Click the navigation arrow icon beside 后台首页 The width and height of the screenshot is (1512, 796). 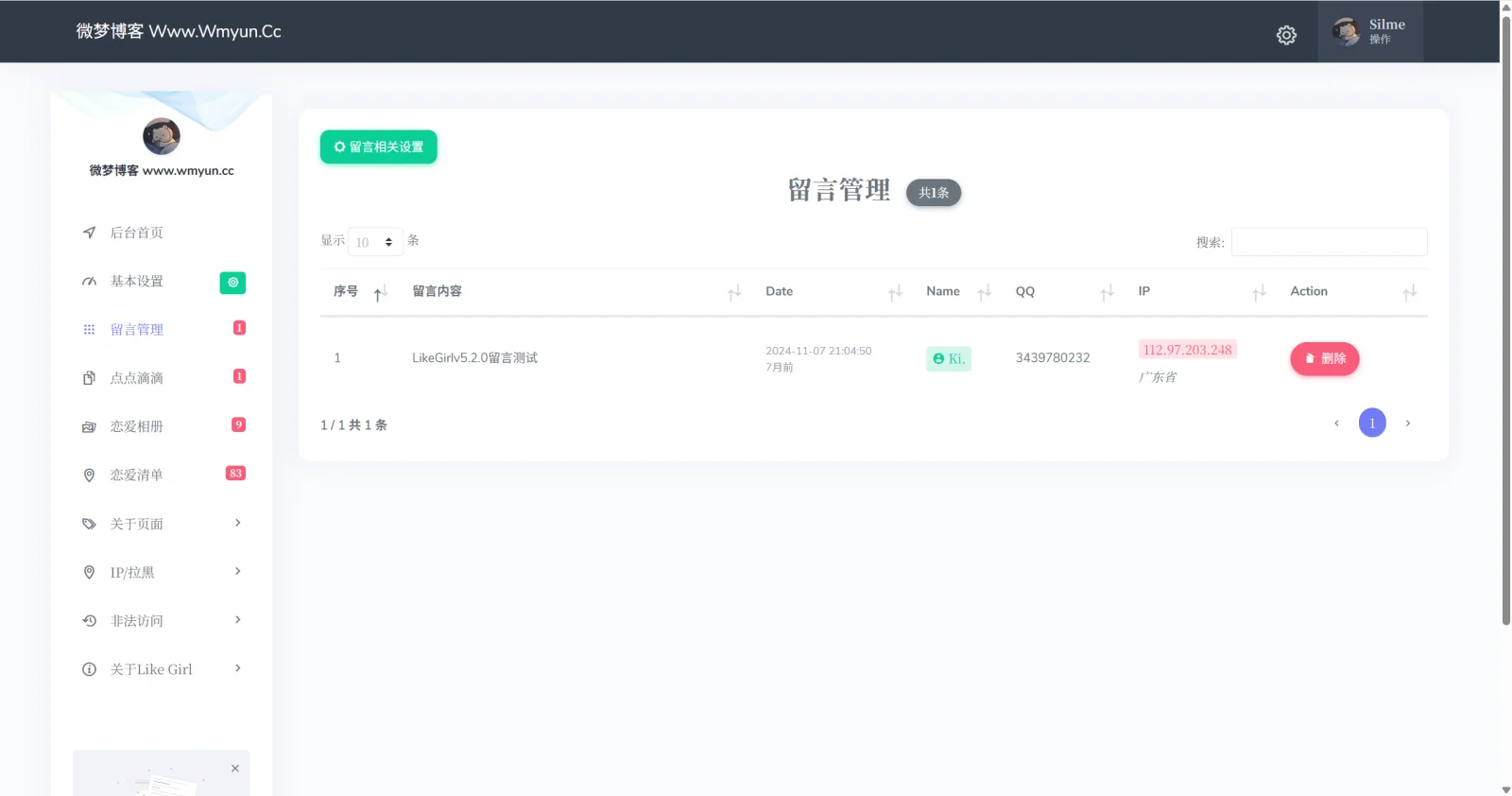(x=89, y=233)
